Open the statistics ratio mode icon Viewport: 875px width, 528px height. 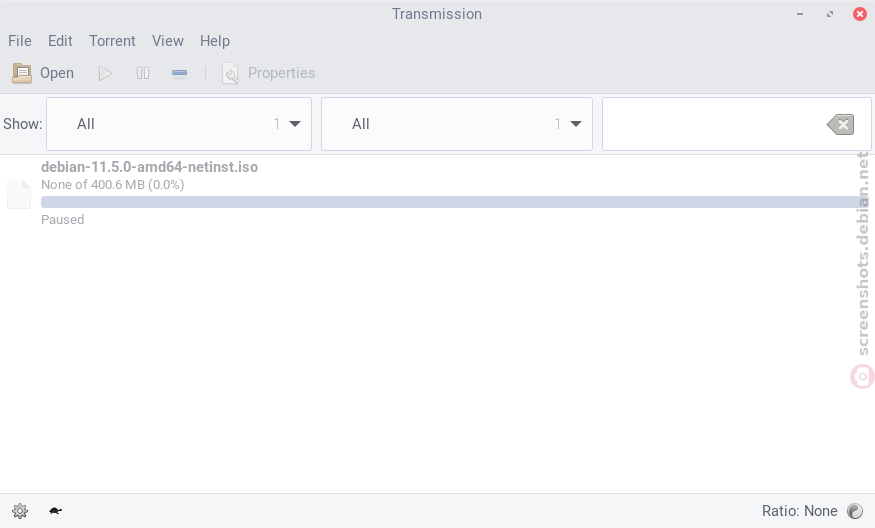855,511
